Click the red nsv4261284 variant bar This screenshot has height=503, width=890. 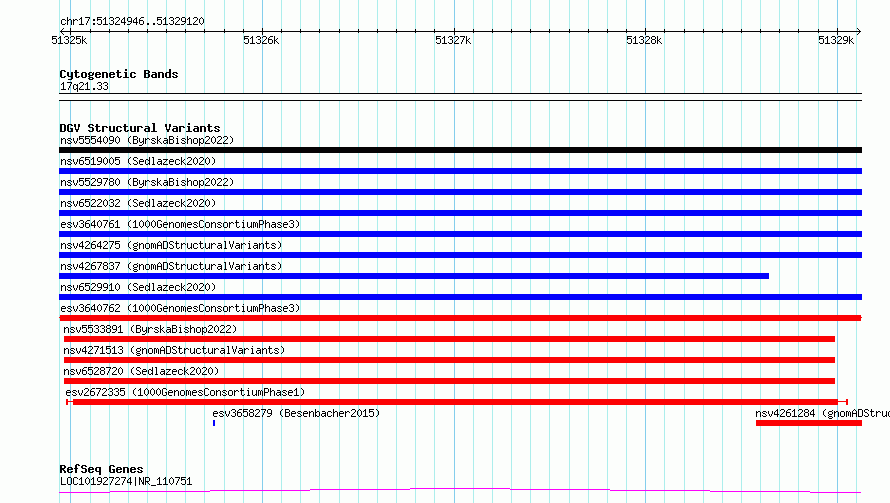tap(809, 423)
